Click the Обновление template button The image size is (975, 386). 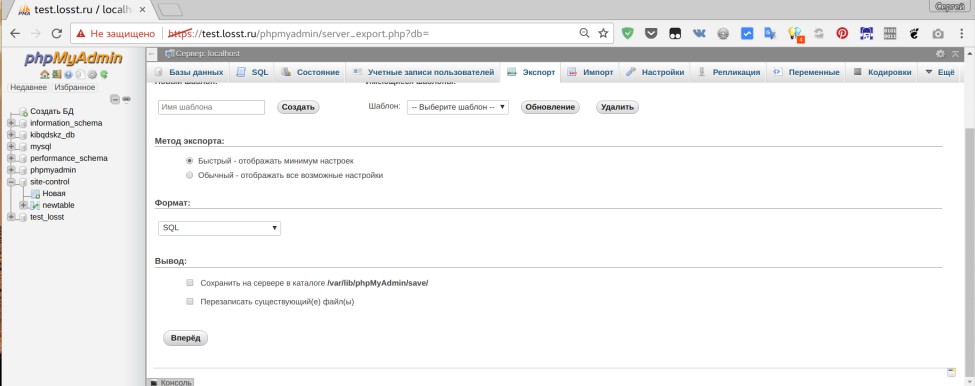550,107
